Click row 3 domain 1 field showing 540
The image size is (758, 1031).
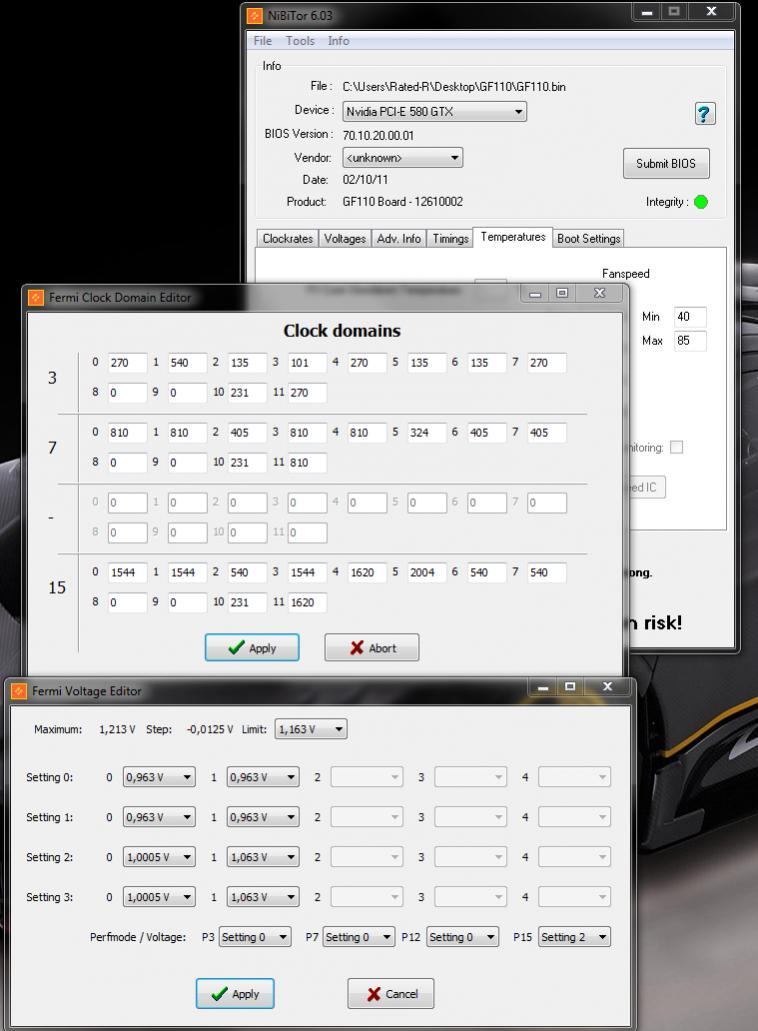click(187, 363)
